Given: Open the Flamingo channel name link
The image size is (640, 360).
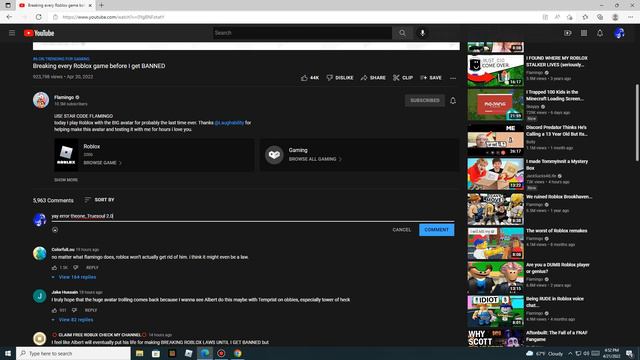Looking at the screenshot, I should click(x=64, y=97).
